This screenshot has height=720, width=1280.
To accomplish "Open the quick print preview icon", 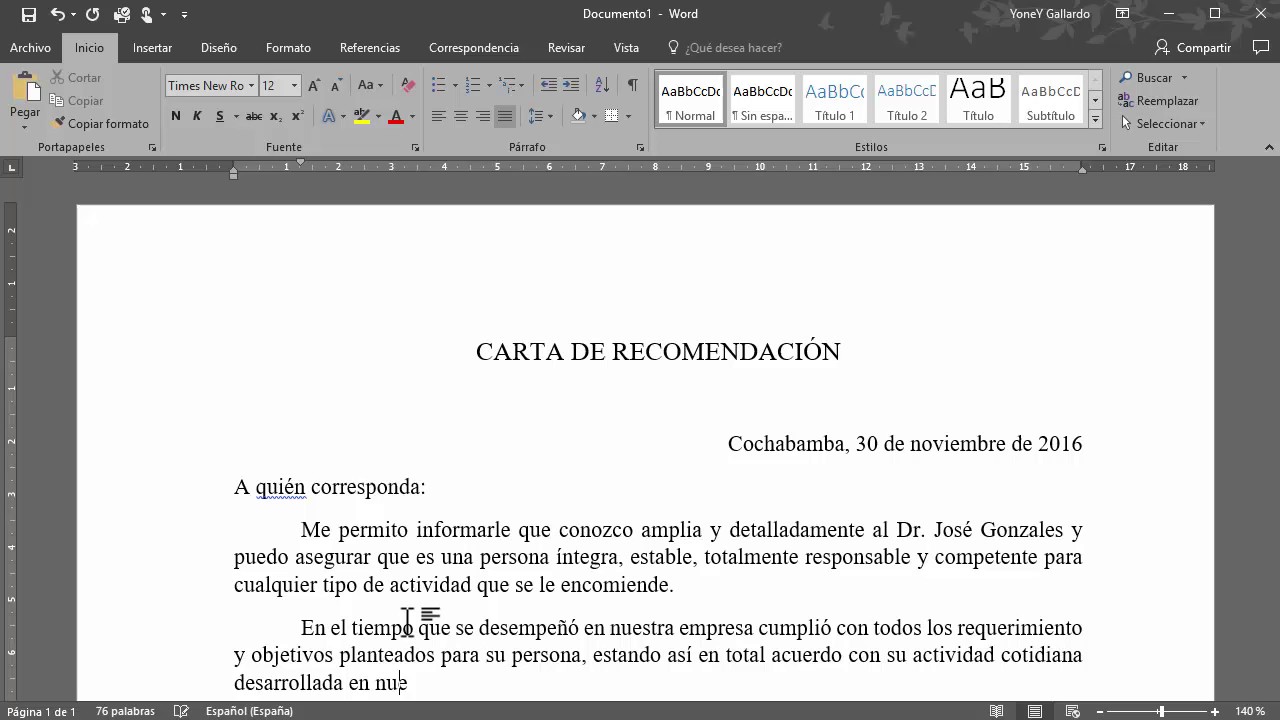I will click(x=122, y=14).
